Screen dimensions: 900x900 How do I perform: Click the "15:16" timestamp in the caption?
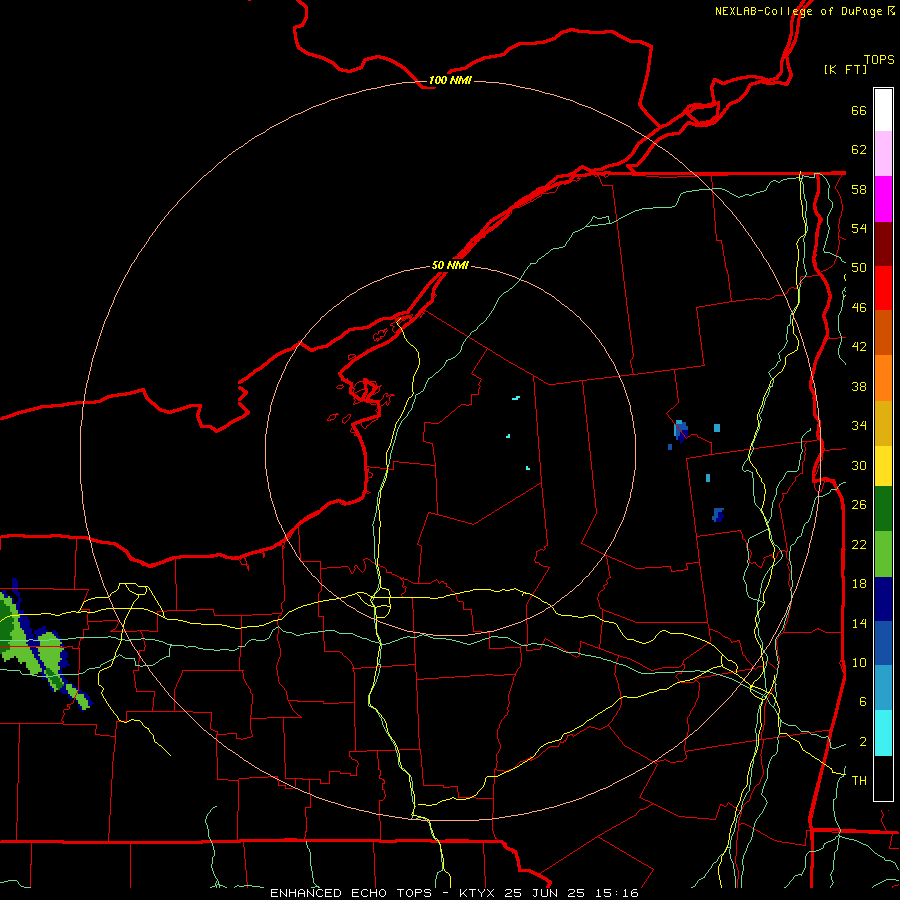click(617, 893)
